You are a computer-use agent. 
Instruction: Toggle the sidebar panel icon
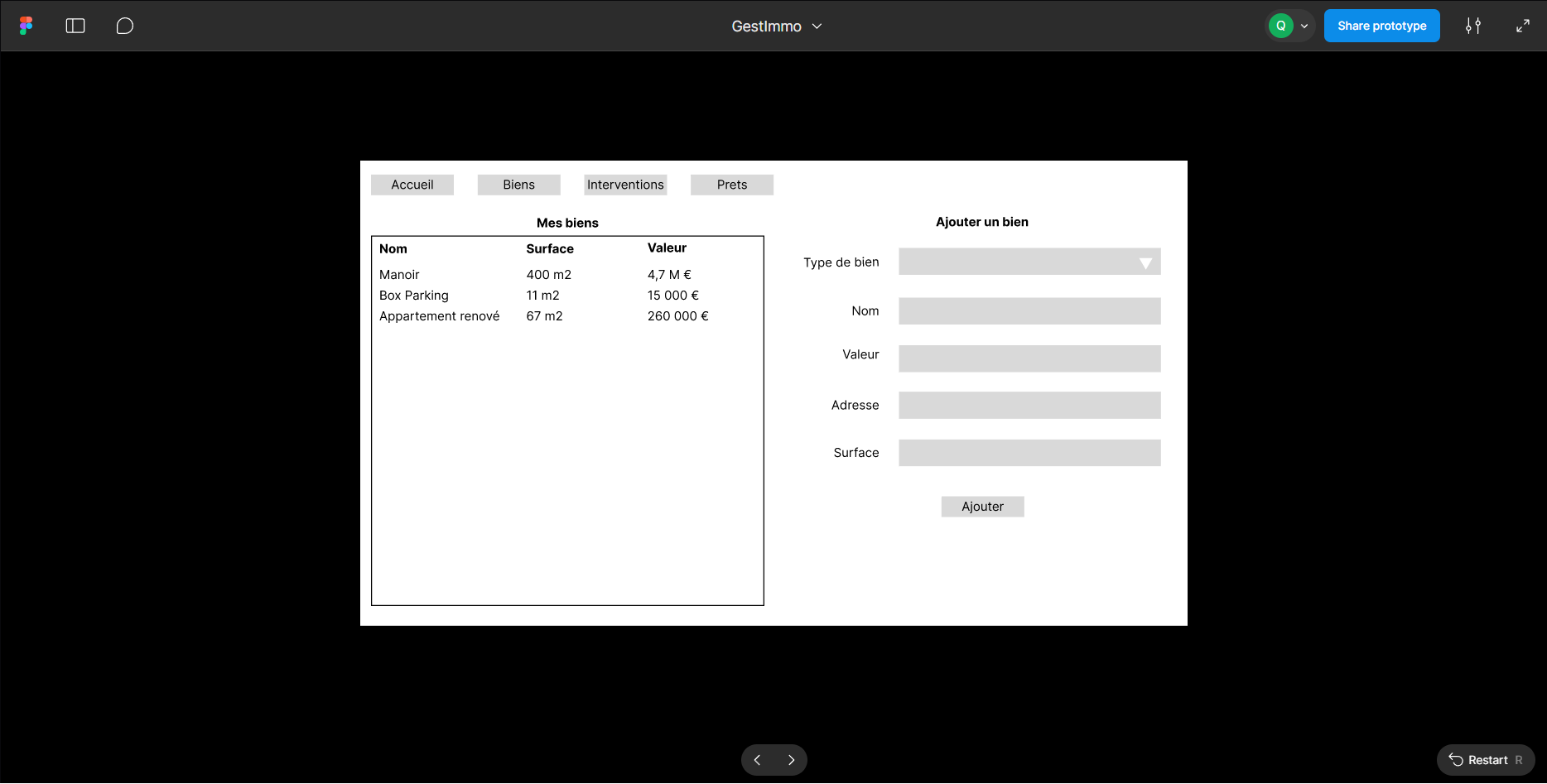click(x=75, y=26)
